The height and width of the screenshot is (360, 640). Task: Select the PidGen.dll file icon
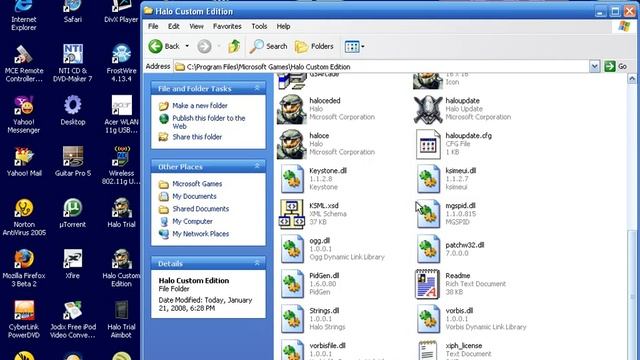(x=292, y=284)
